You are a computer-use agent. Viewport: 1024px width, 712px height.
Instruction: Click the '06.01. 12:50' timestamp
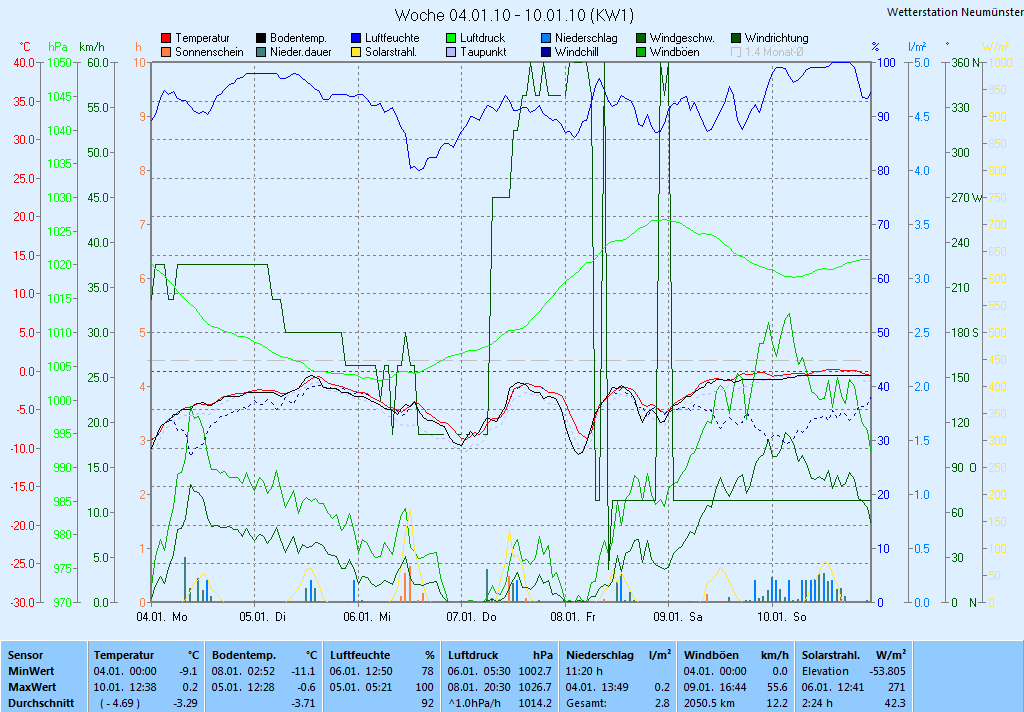click(361, 672)
